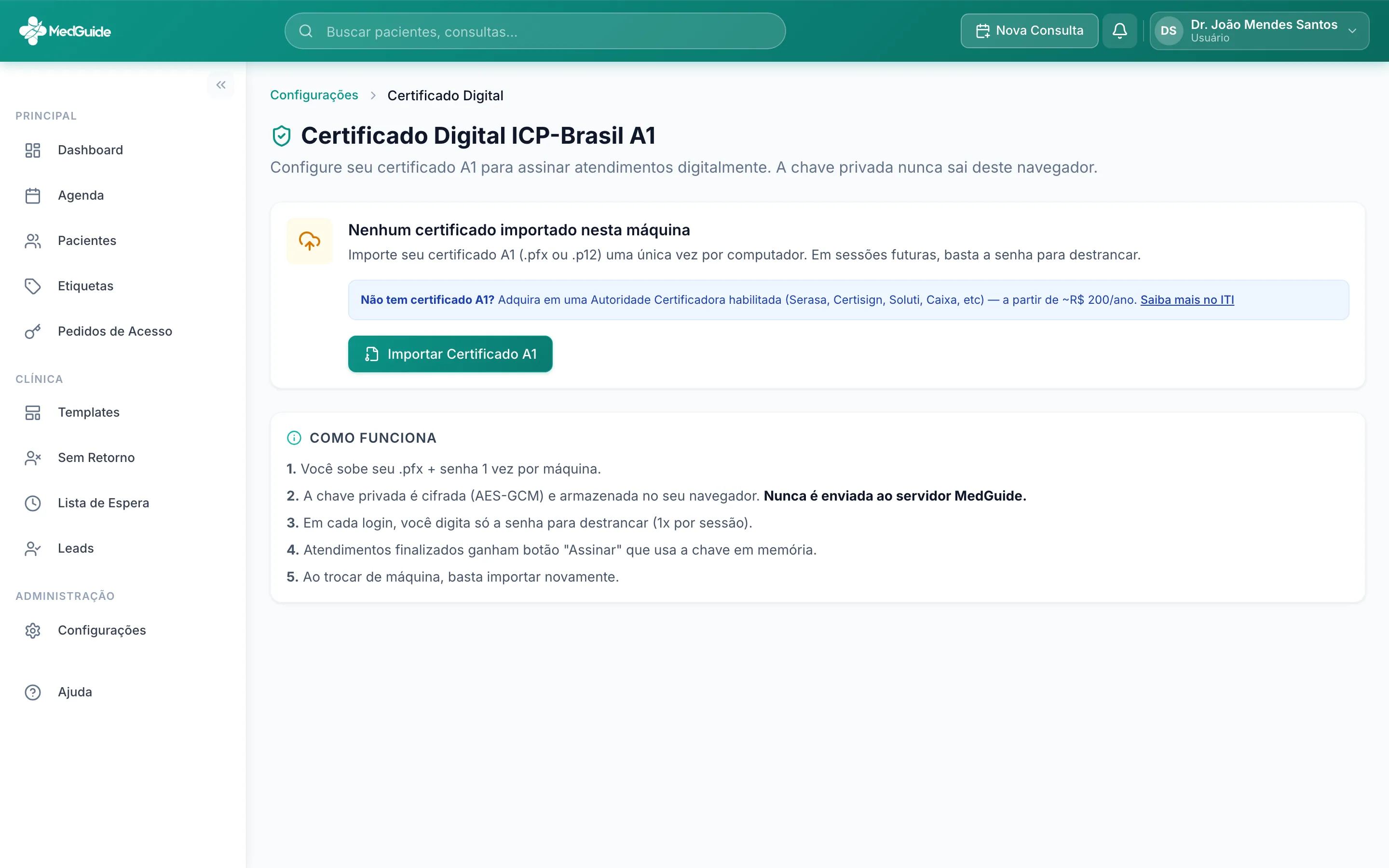This screenshot has width=1389, height=868.
Task: Click the search magnifier icon
Action: click(x=306, y=31)
